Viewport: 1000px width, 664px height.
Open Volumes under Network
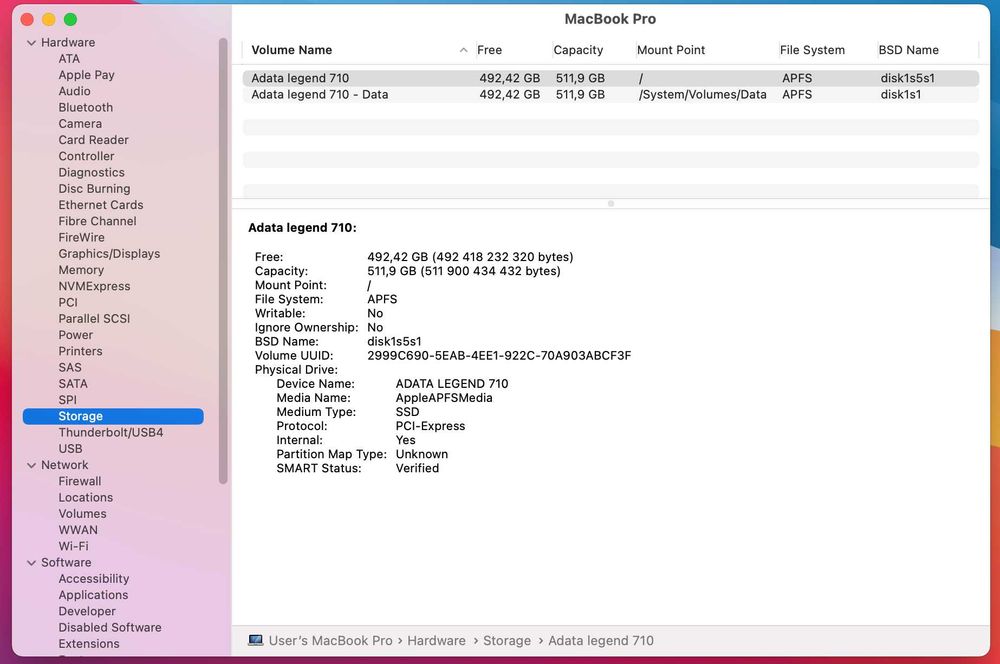click(x=82, y=514)
